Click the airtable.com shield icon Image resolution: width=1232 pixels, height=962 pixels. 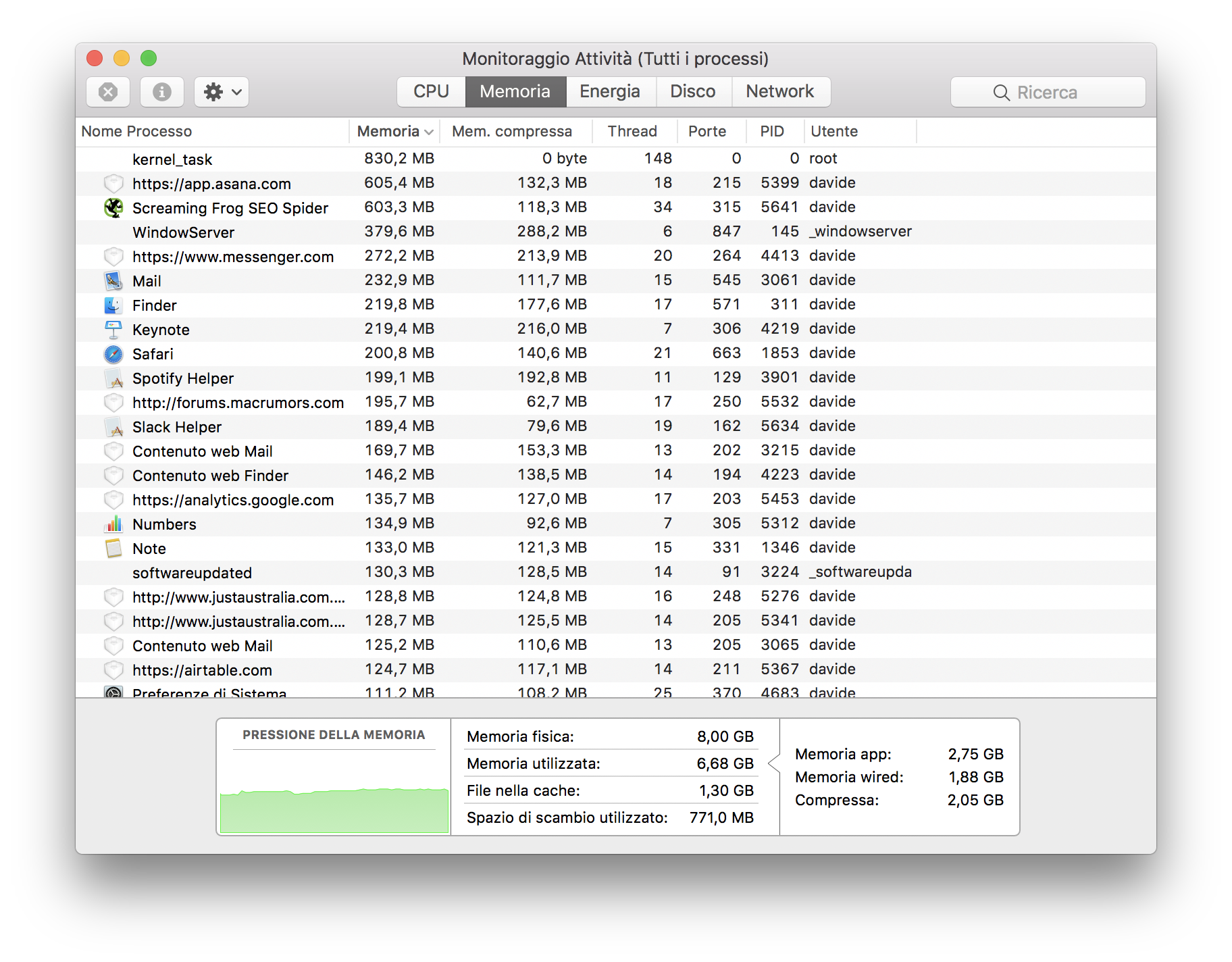(113, 669)
